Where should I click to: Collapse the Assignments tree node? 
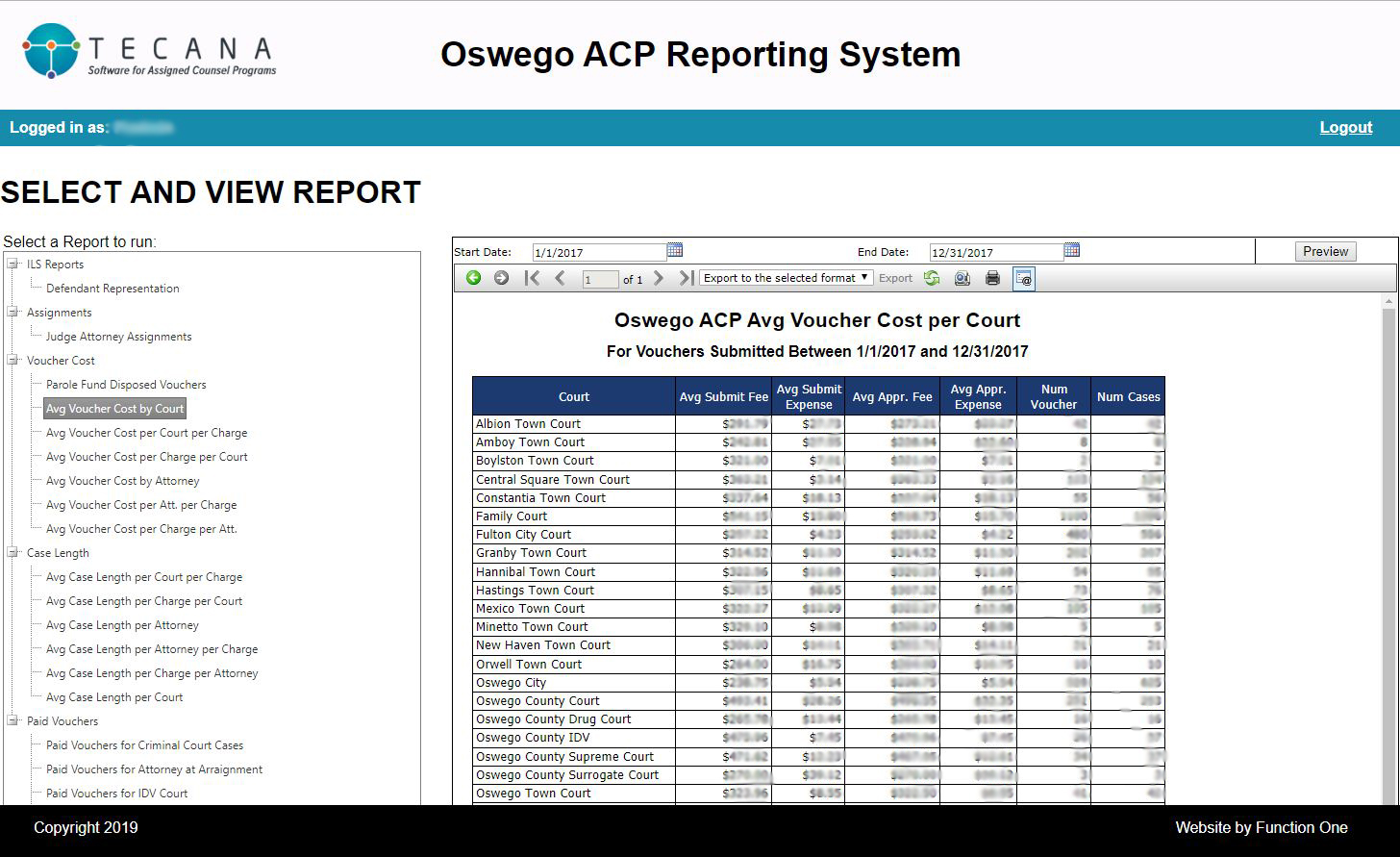point(13,312)
